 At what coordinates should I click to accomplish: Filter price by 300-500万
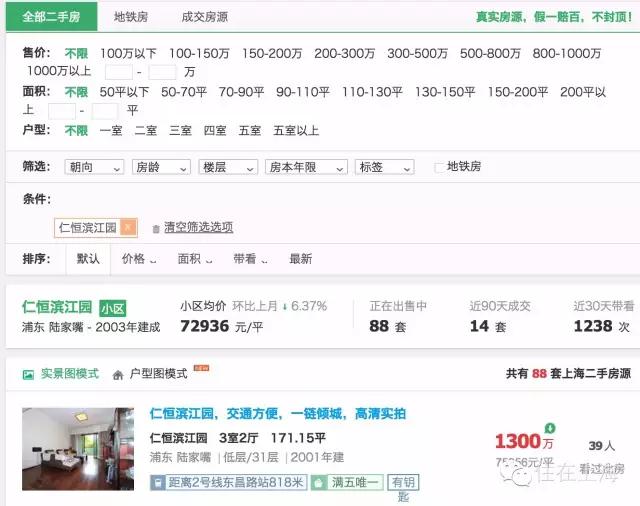click(x=417, y=53)
